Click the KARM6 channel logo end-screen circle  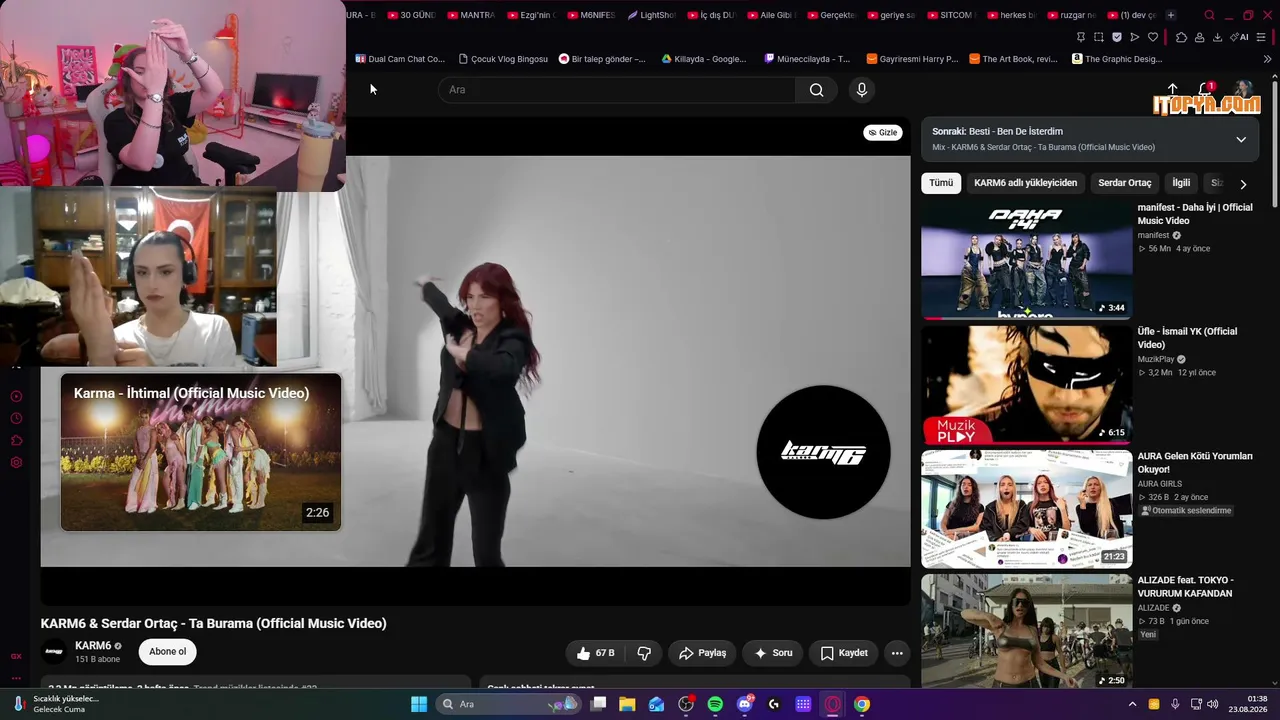pos(823,452)
